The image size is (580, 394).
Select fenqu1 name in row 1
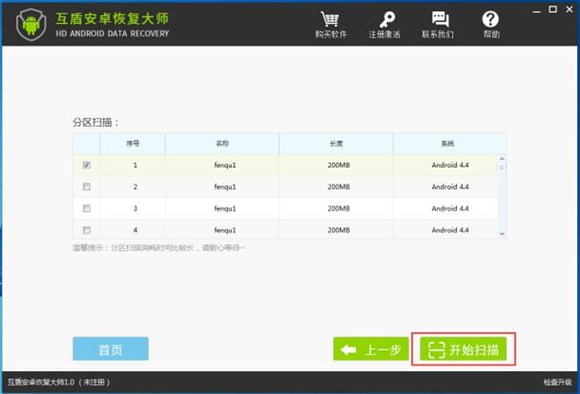(225, 165)
